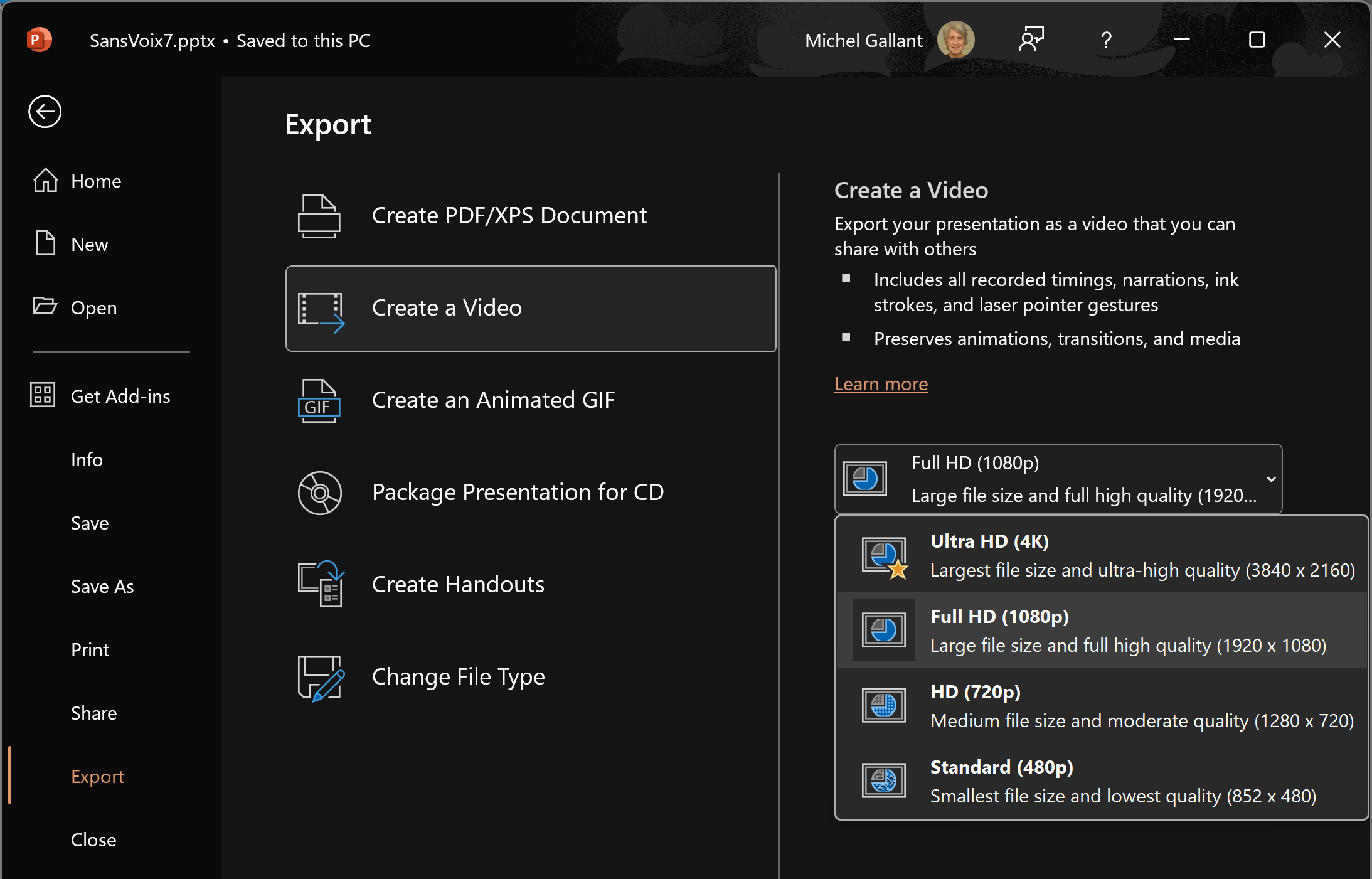The height and width of the screenshot is (879, 1372).
Task: Open the Save As menu item
Action: coord(102,586)
